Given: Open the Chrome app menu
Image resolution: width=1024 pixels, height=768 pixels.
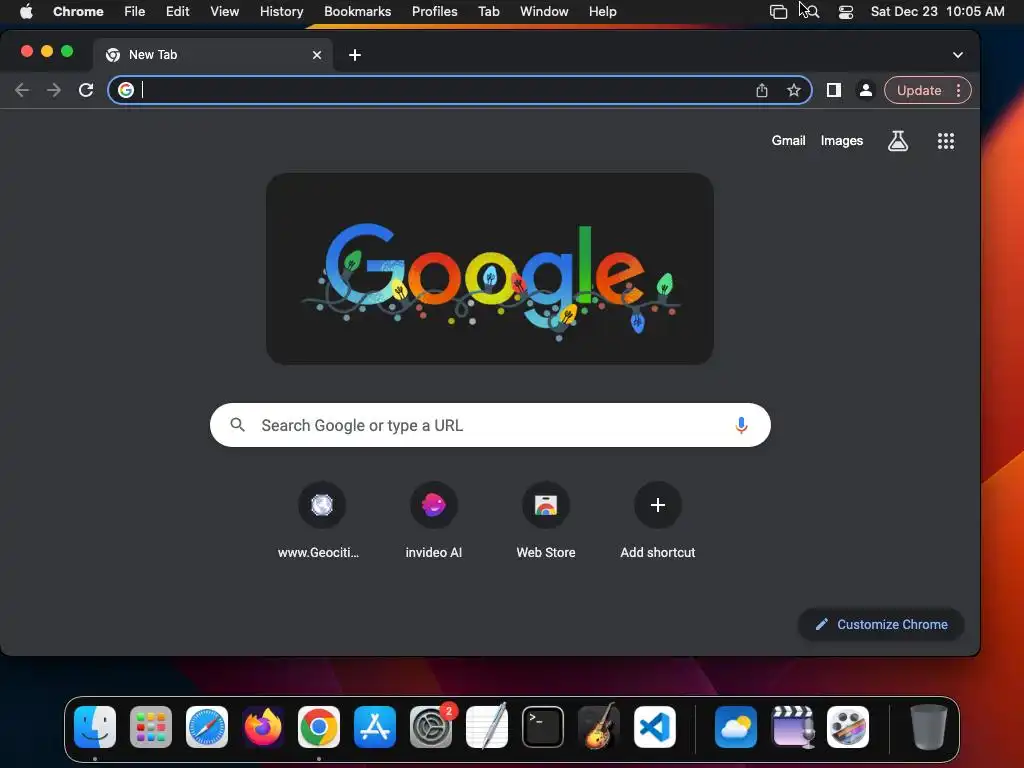Looking at the screenshot, I should click(x=78, y=12).
